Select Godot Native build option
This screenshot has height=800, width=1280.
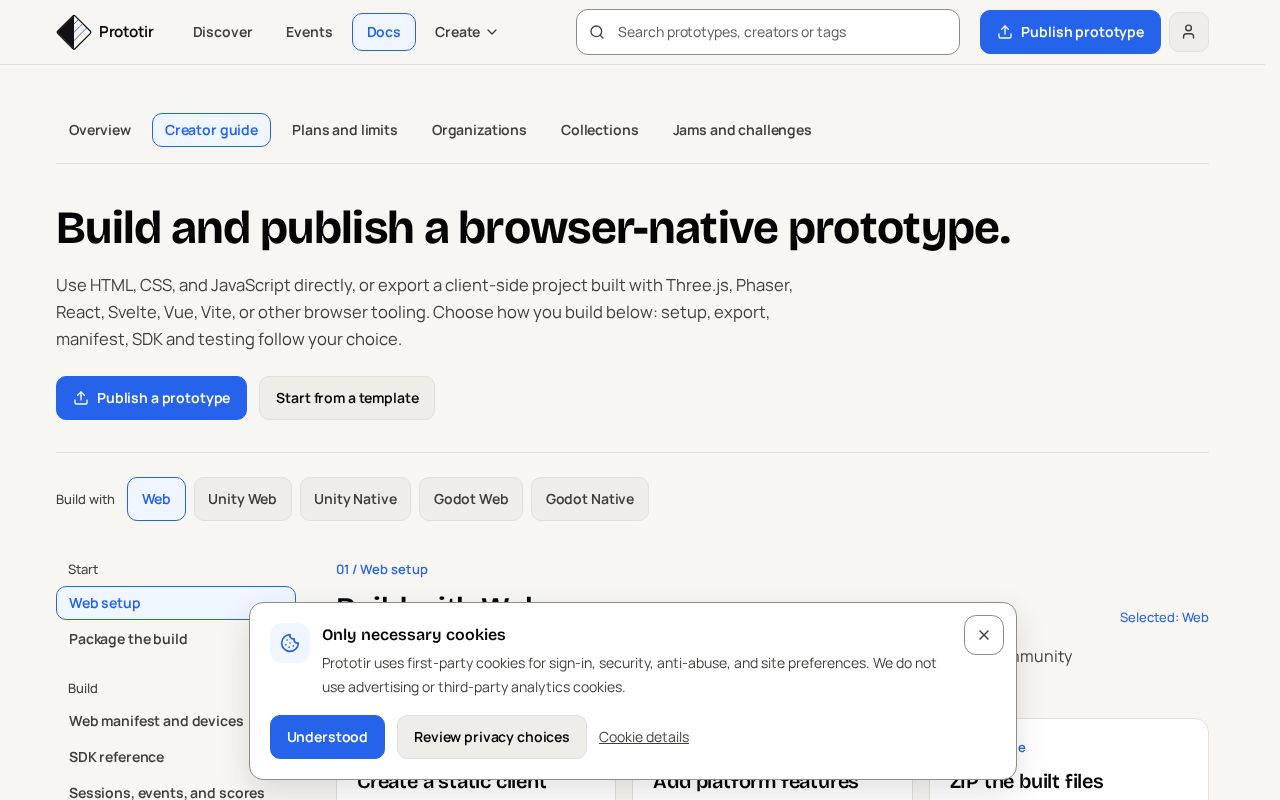click(x=590, y=499)
